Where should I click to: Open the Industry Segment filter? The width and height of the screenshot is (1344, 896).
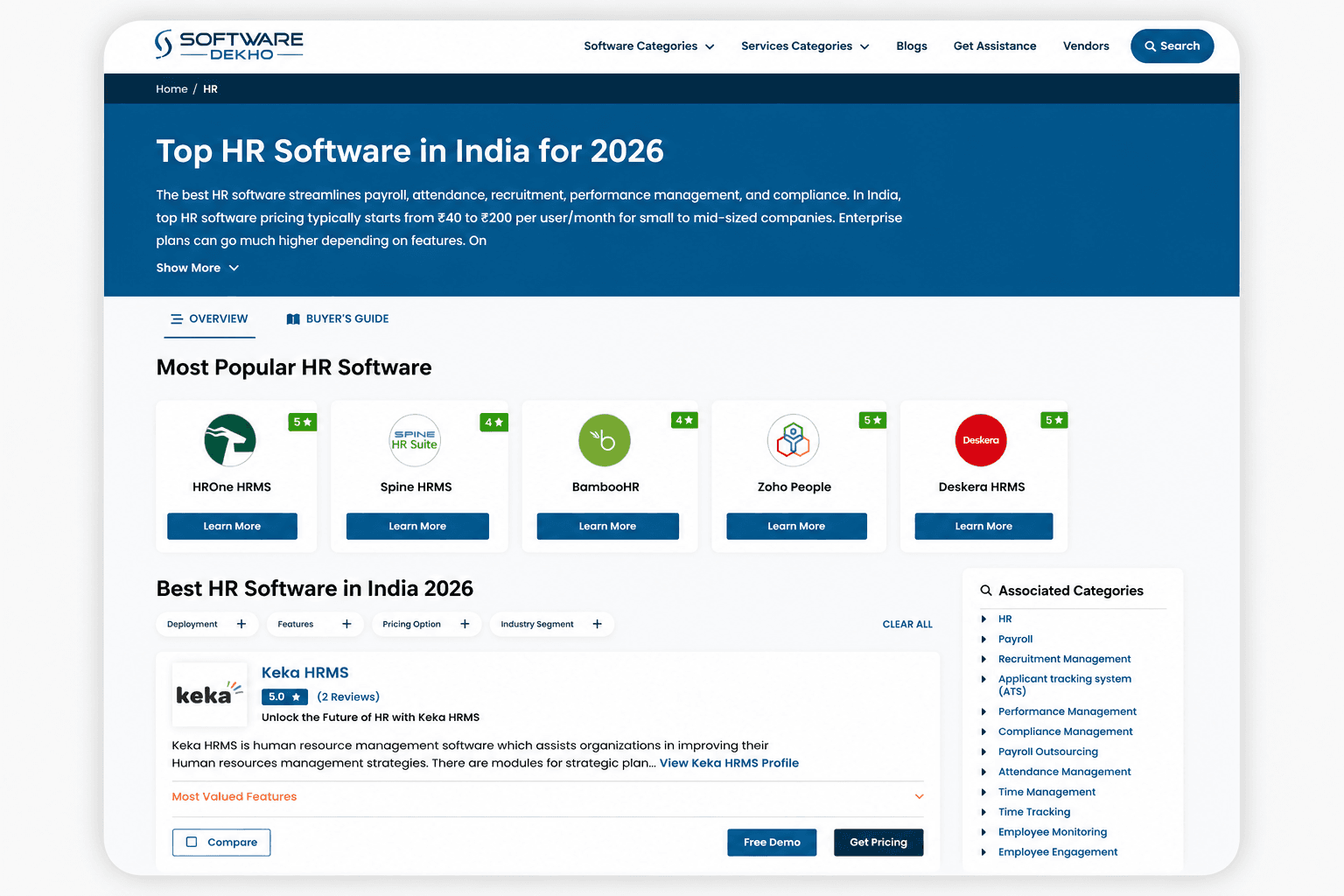pos(551,624)
